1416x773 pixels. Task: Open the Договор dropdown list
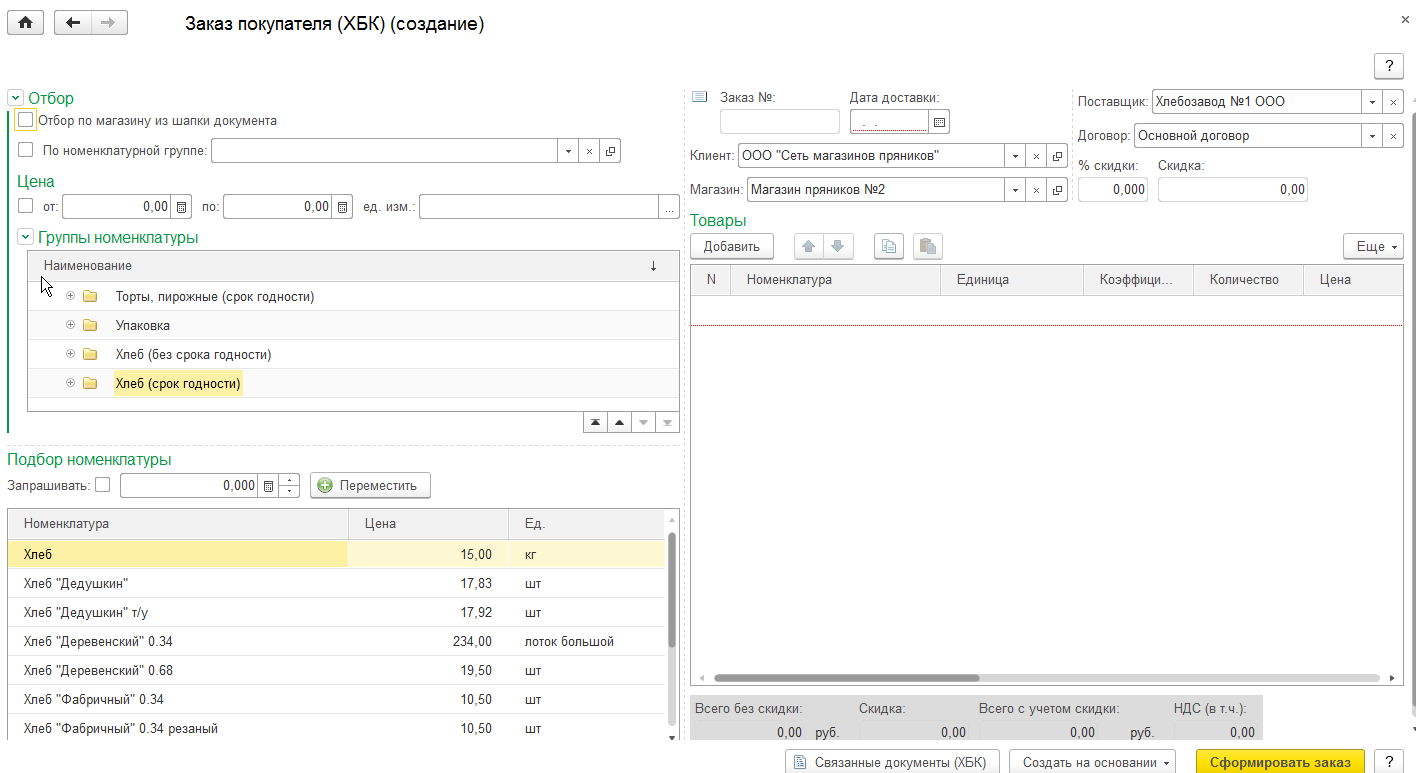click(x=1372, y=136)
